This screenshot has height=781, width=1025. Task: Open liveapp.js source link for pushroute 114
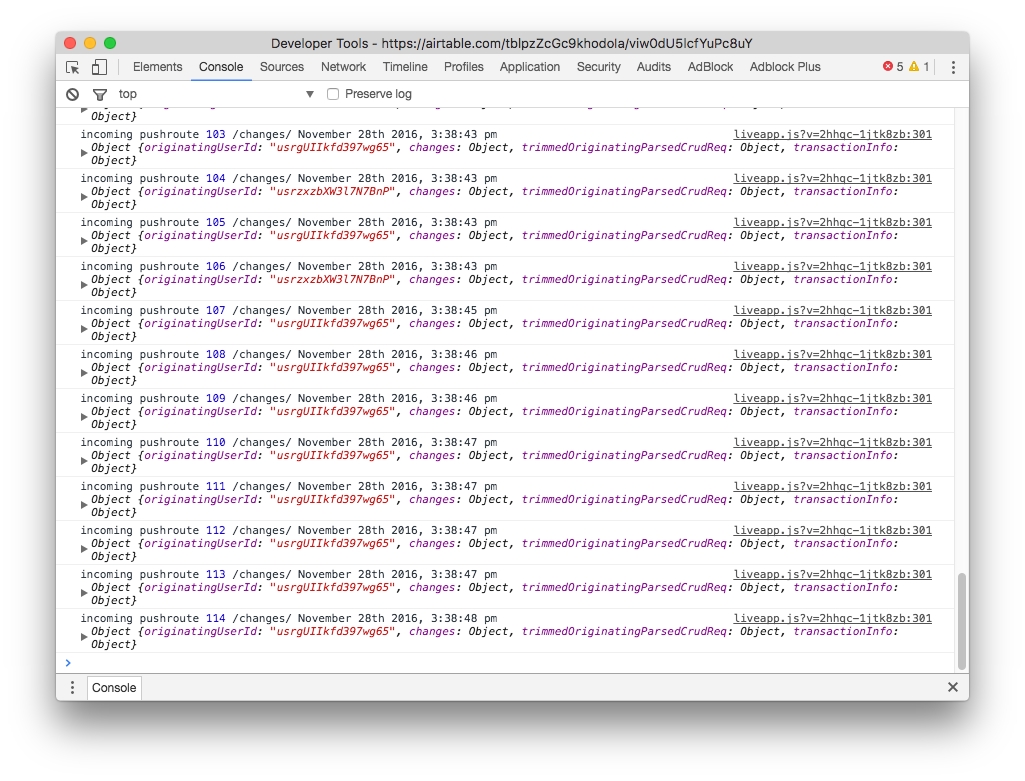click(833, 617)
